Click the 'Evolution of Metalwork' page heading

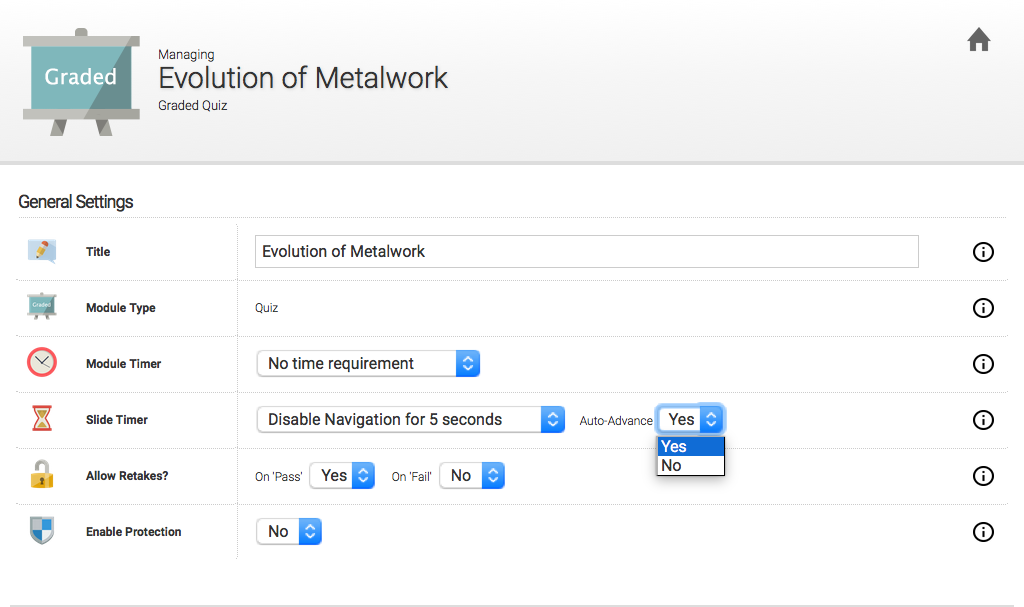click(x=303, y=78)
